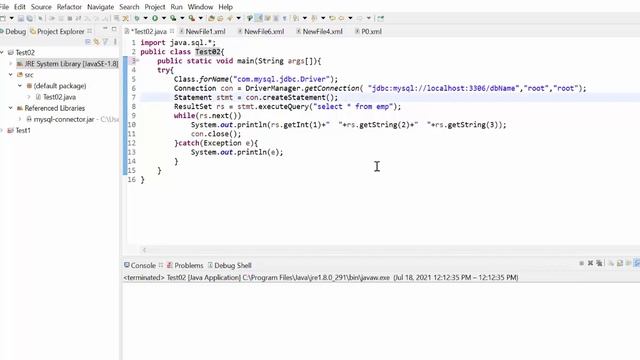Select the Project Explorer tab
Screen dimensions: 640x360
[60, 31]
